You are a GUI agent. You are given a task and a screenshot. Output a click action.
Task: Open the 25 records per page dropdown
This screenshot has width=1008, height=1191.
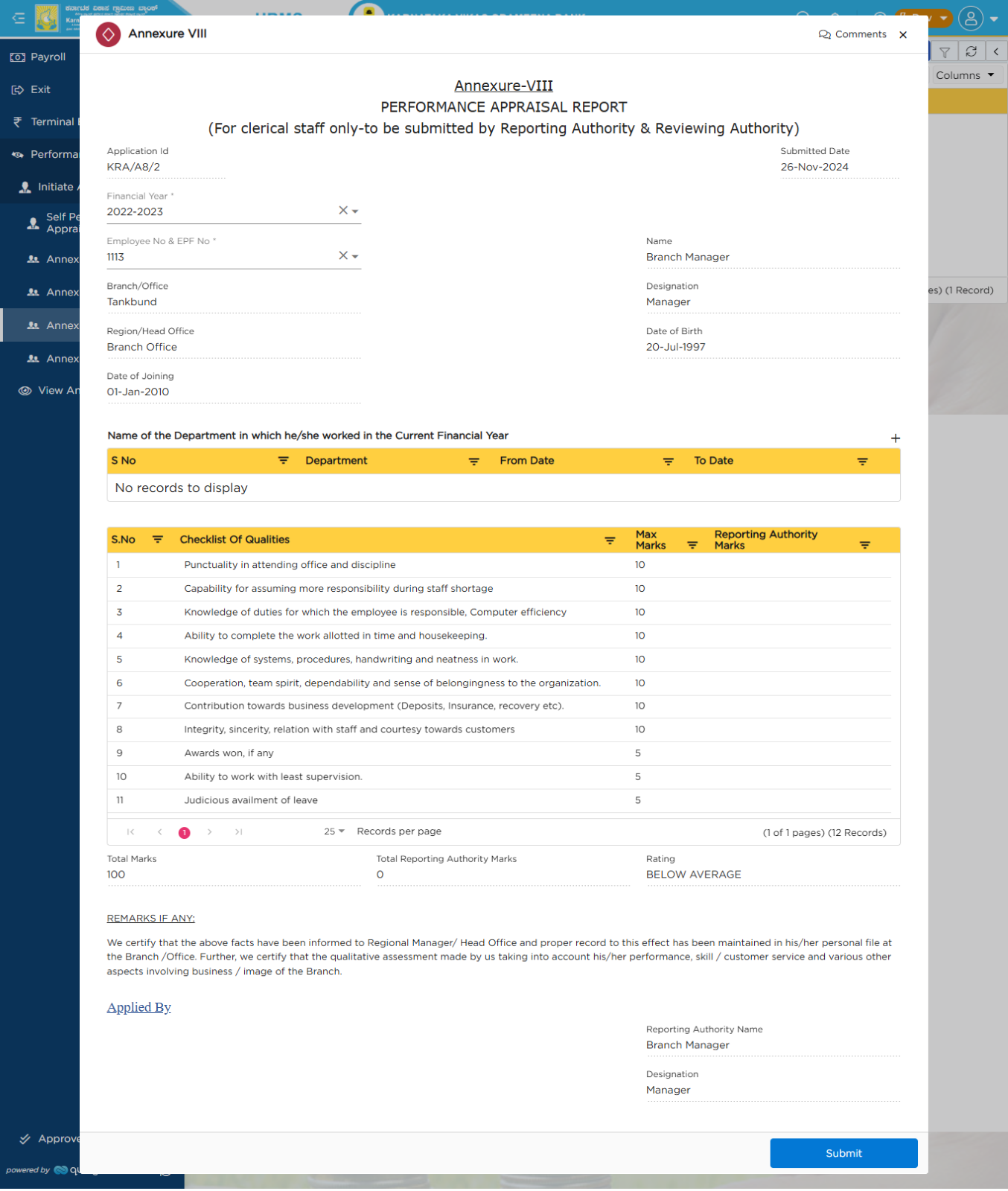click(x=334, y=831)
